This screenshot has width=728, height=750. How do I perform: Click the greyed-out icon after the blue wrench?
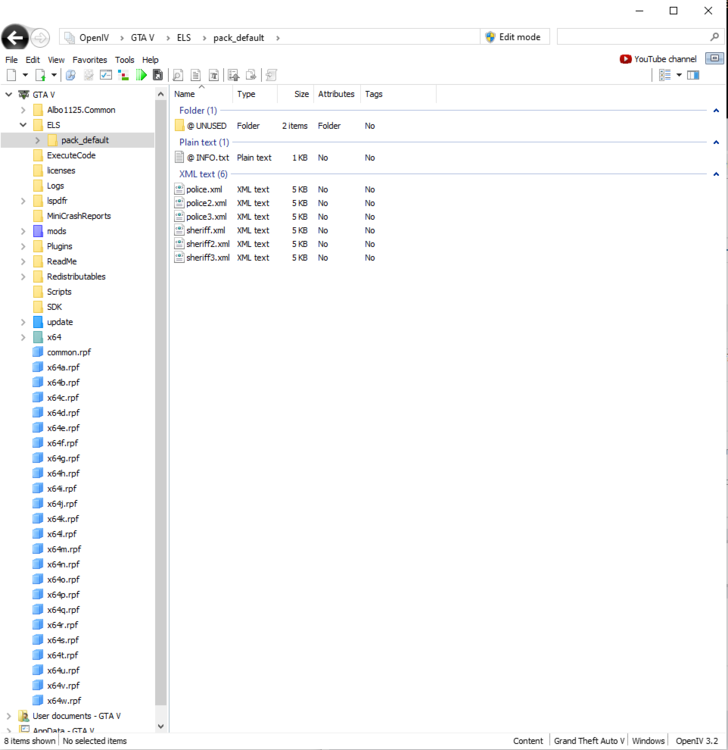pyautogui.click(x=88, y=75)
